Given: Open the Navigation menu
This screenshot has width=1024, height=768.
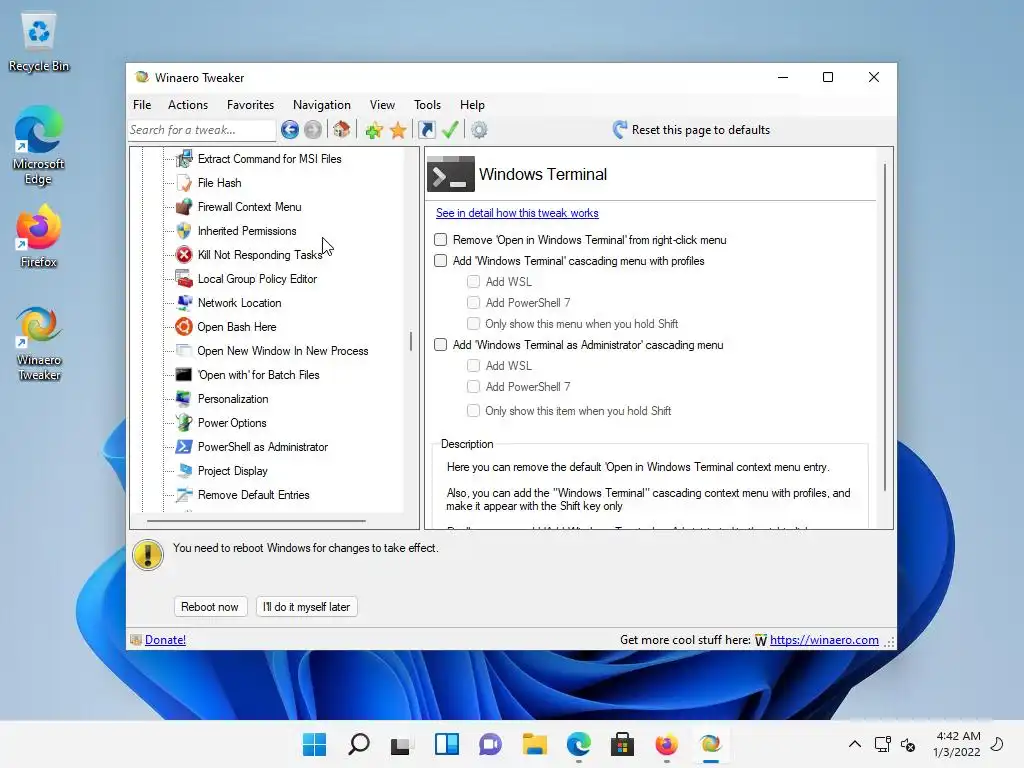Looking at the screenshot, I should tap(321, 105).
